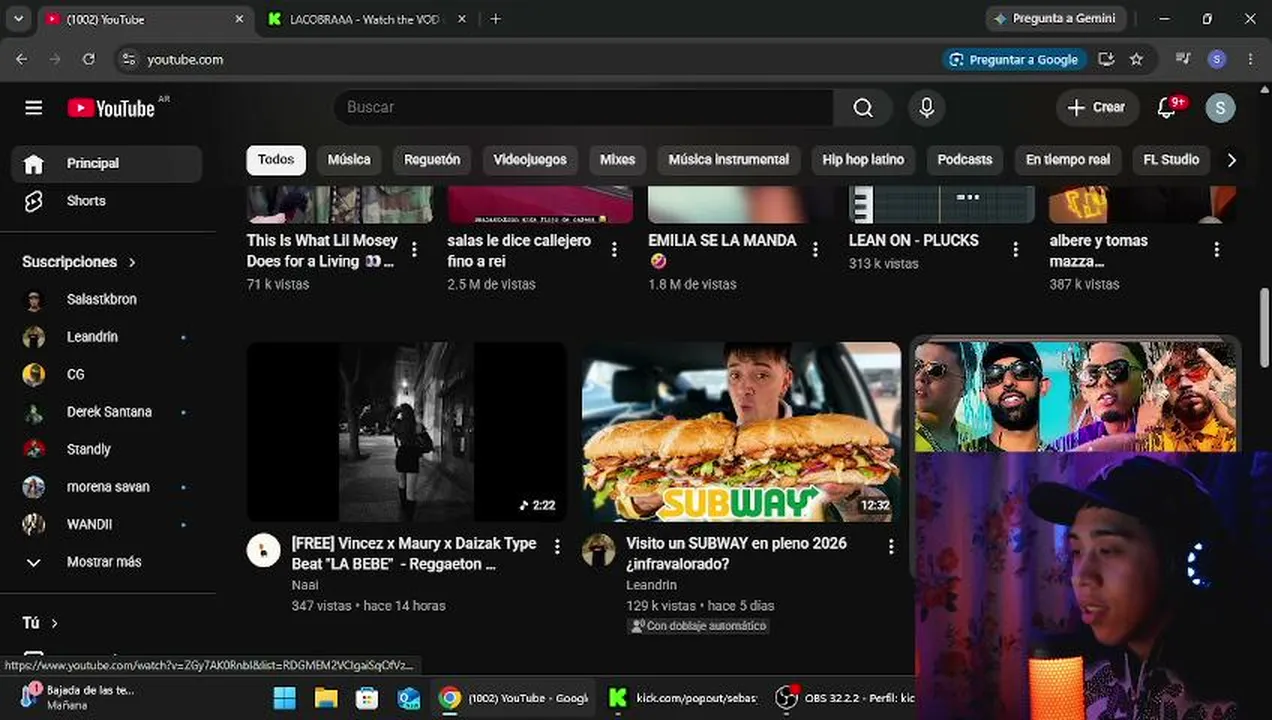Click the Buscar search field
Image resolution: width=1272 pixels, height=720 pixels.
coord(583,108)
